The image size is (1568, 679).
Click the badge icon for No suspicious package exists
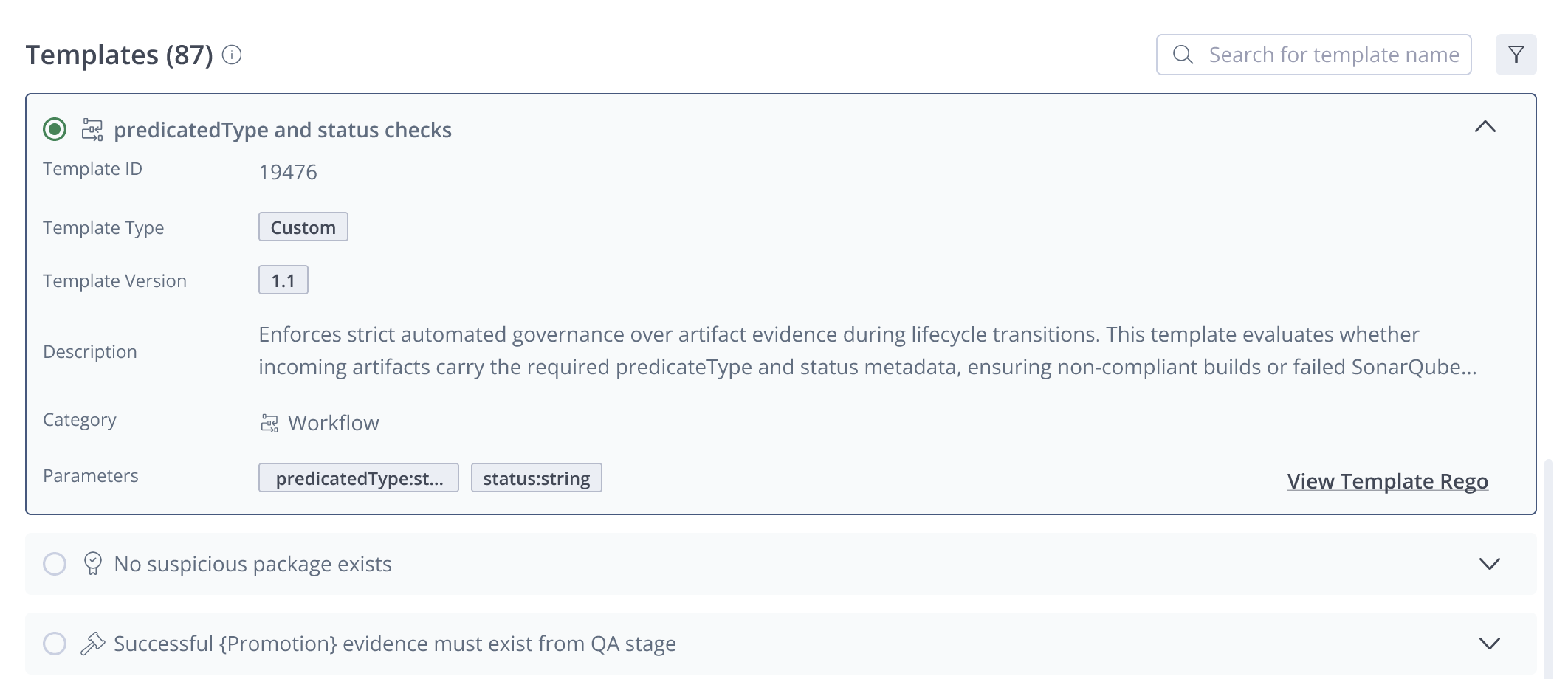click(92, 564)
